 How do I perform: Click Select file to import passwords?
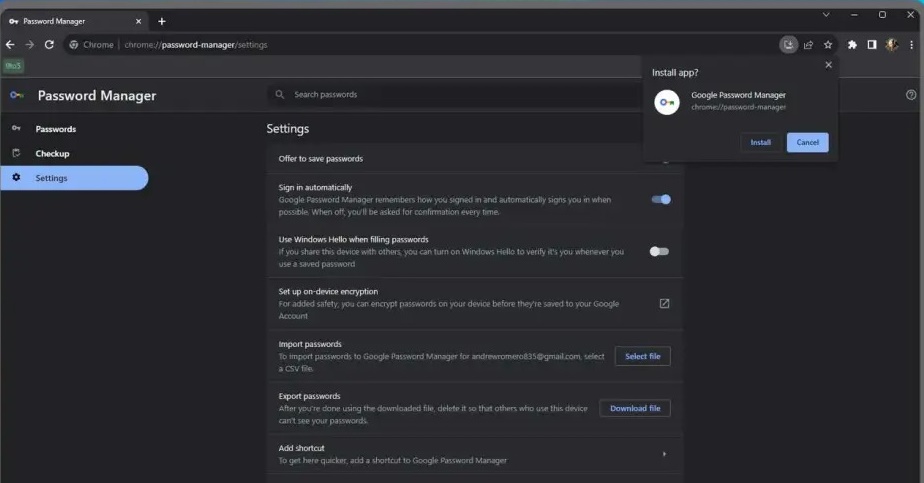642,356
